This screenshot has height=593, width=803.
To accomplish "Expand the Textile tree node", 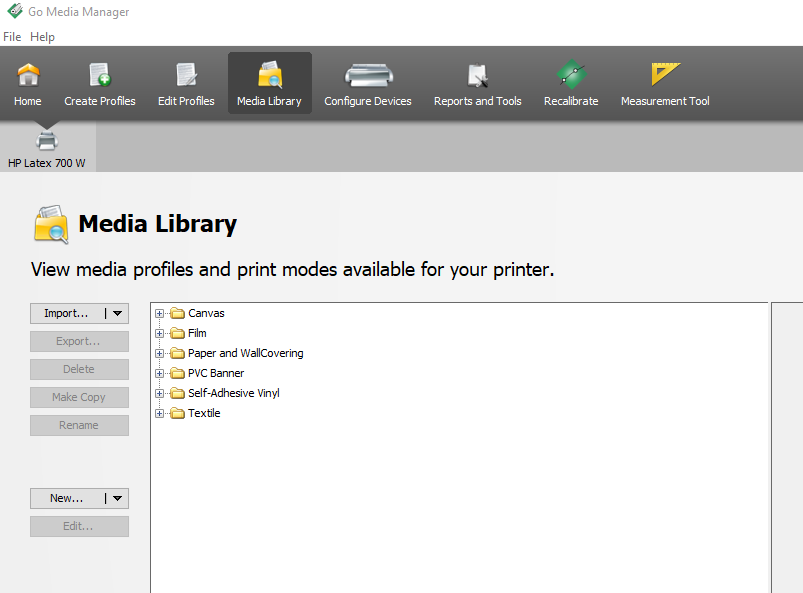I will click(159, 413).
